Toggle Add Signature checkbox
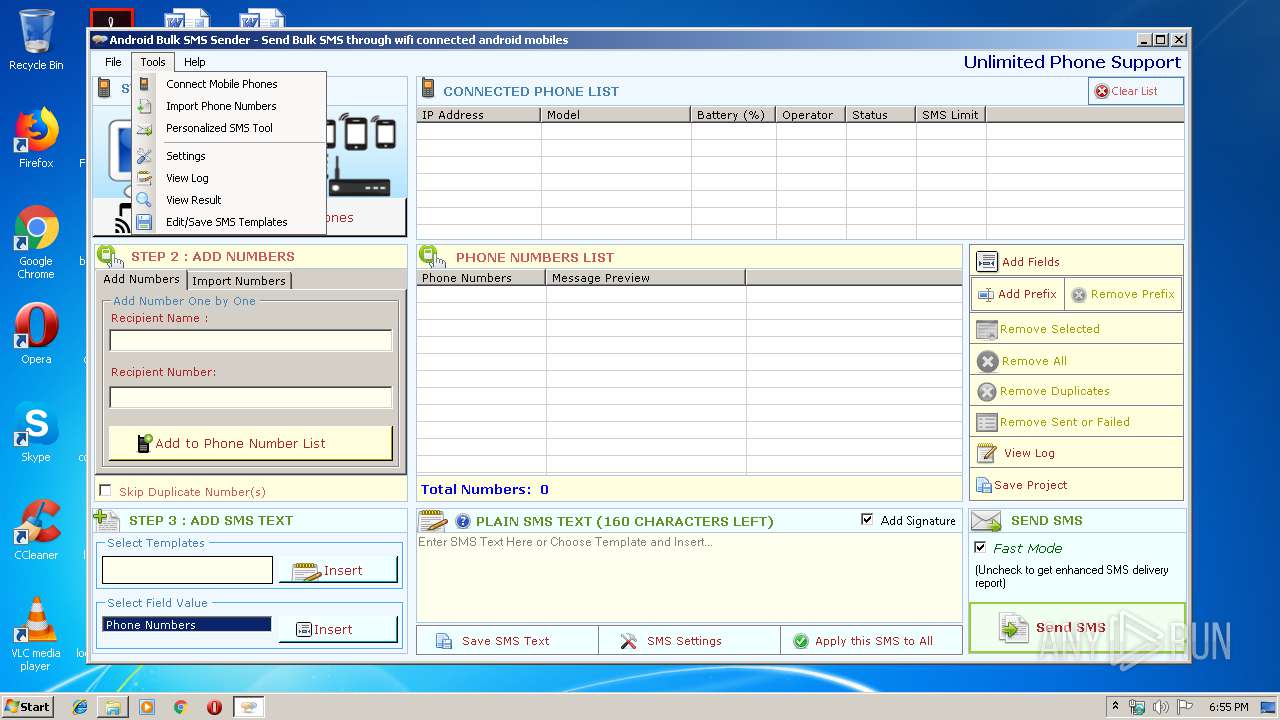 (x=867, y=520)
